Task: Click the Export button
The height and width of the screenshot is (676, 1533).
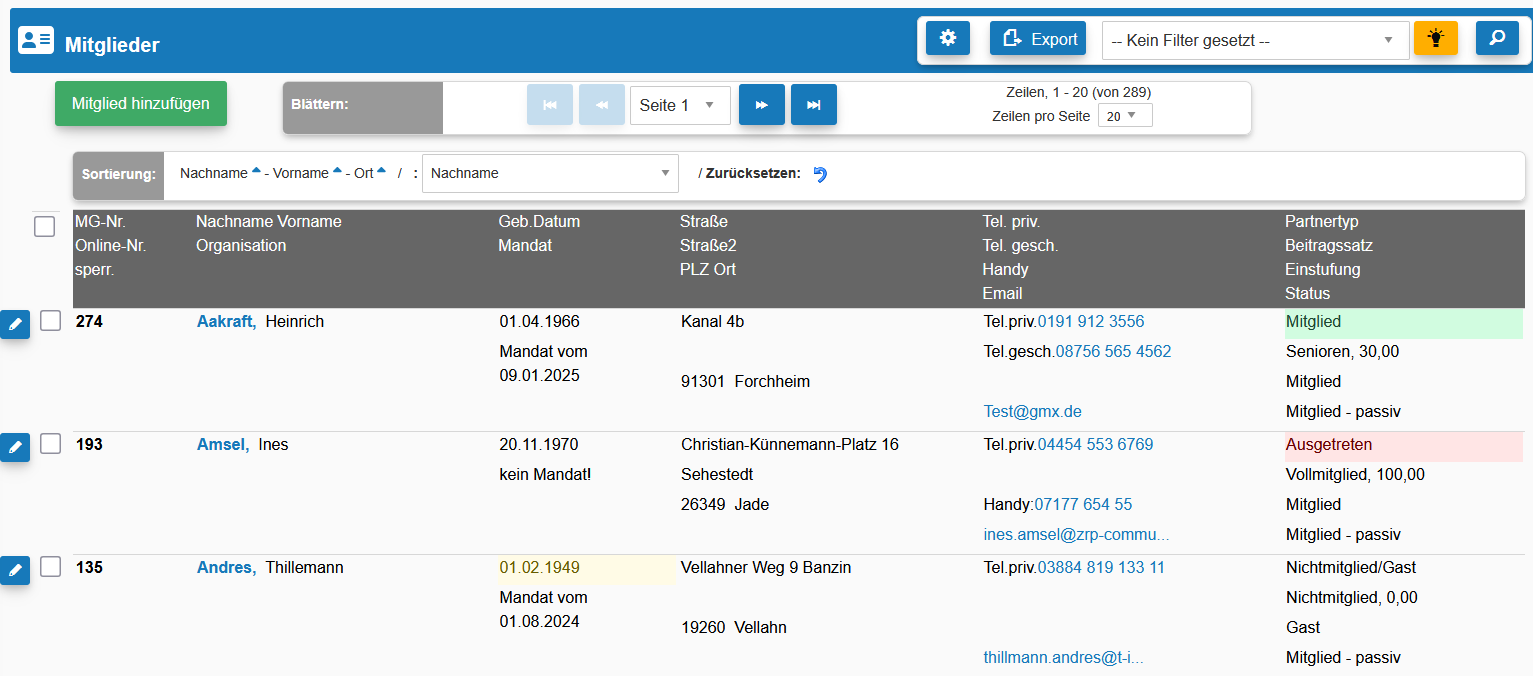Action: point(1040,38)
